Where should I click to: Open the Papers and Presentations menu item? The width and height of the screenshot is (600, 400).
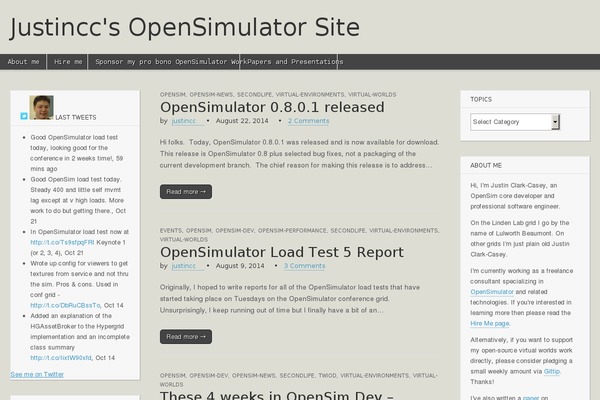point(290,61)
